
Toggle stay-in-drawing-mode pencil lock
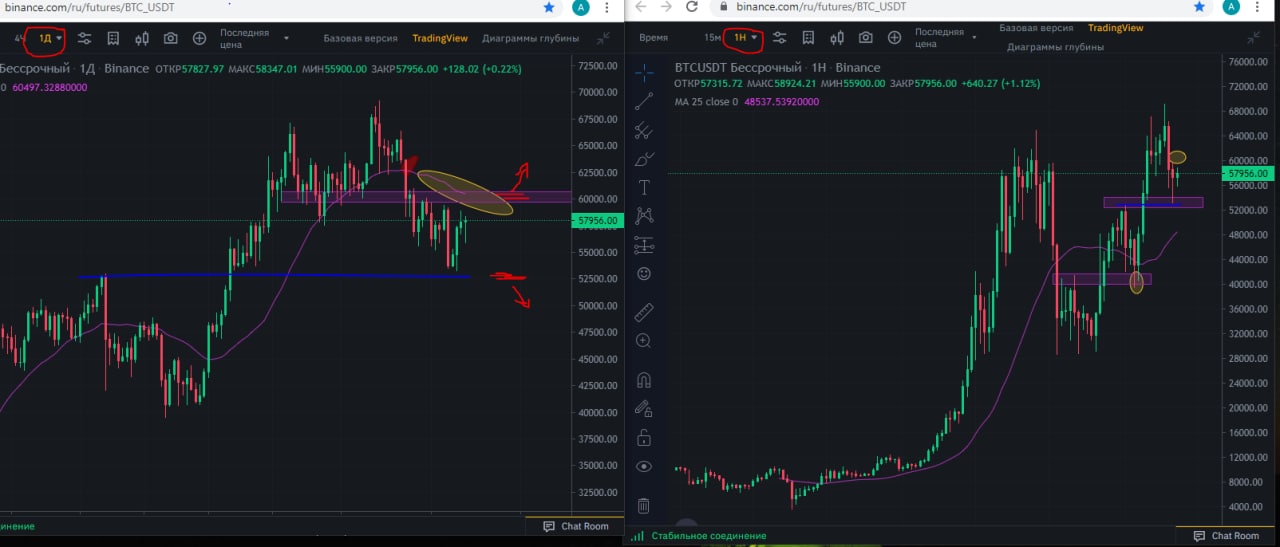click(x=644, y=408)
